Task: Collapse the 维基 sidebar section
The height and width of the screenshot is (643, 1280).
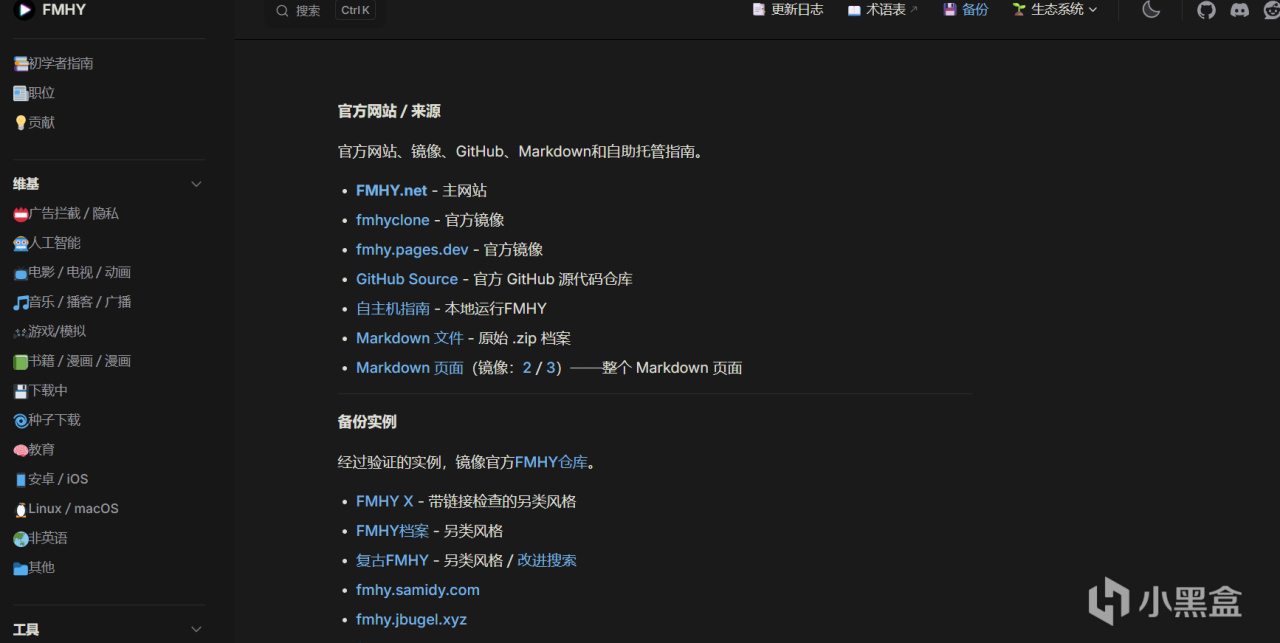Action: [x=196, y=184]
